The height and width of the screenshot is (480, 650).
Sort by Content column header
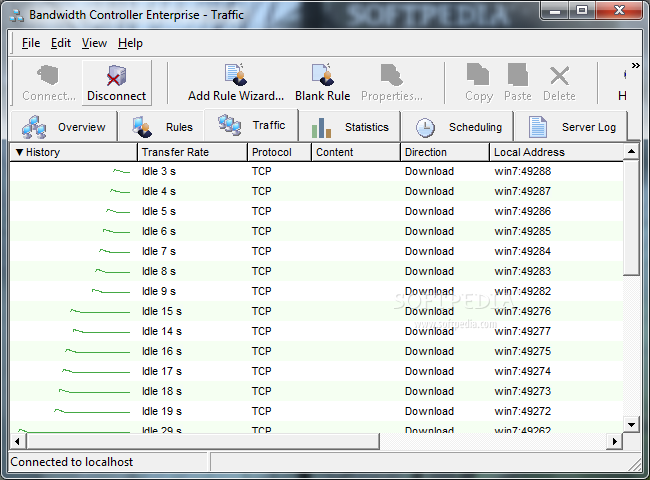[356, 152]
